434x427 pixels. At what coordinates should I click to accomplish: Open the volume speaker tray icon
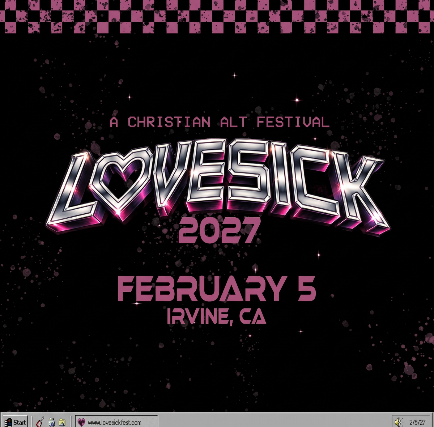click(399, 422)
